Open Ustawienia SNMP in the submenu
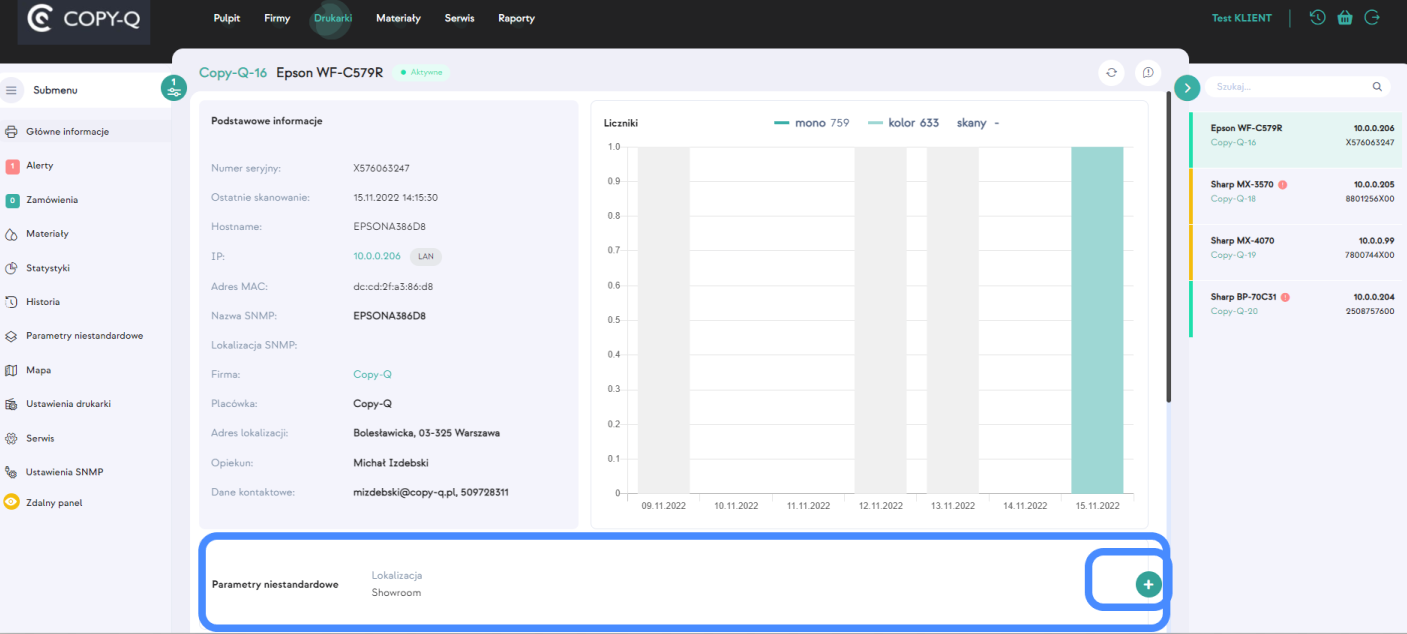This screenshot has width=1407, height=634. pyautogui.click(x=55, y=472)
